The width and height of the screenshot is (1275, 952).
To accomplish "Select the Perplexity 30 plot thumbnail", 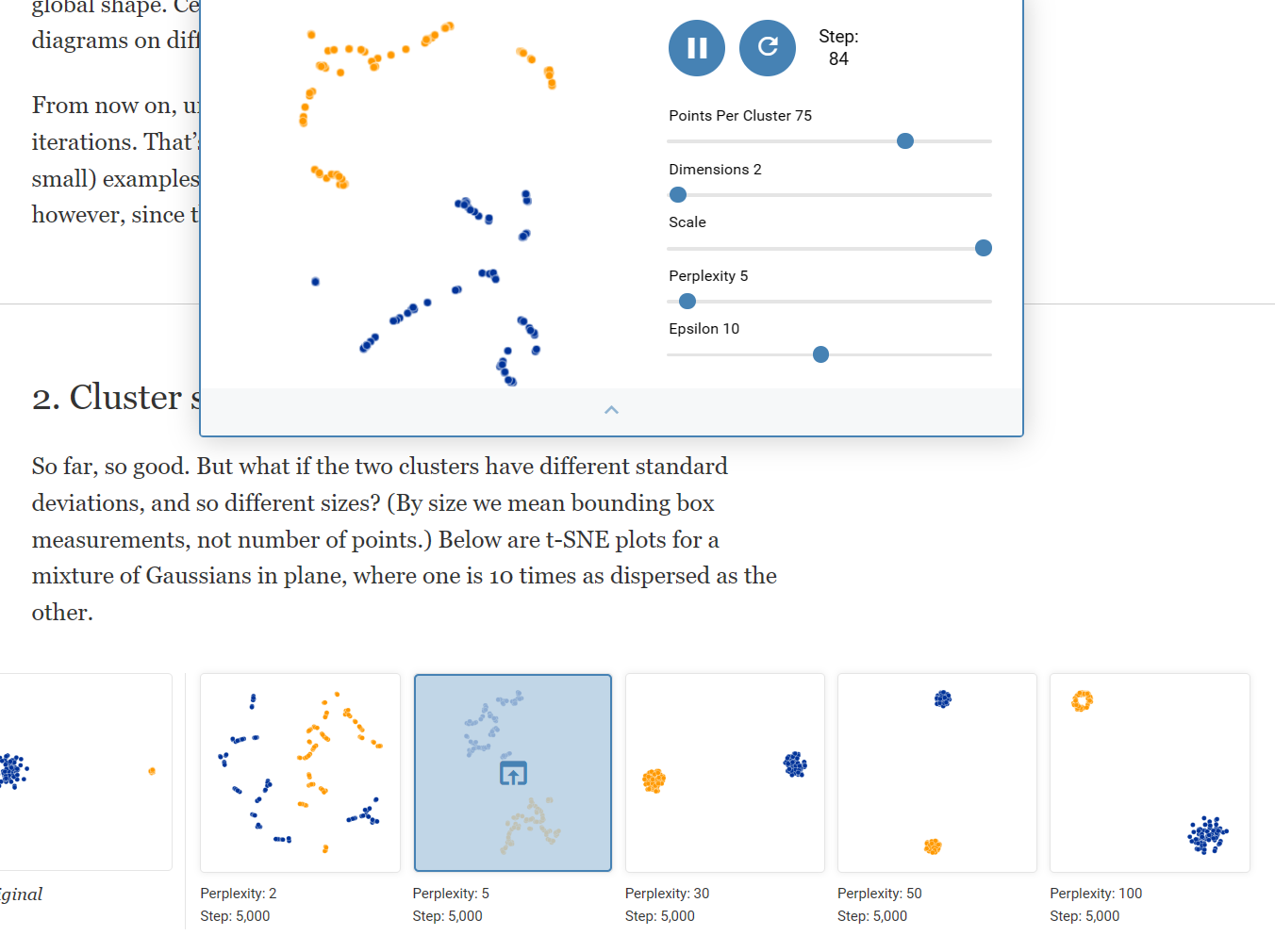I will click(725, 772).
